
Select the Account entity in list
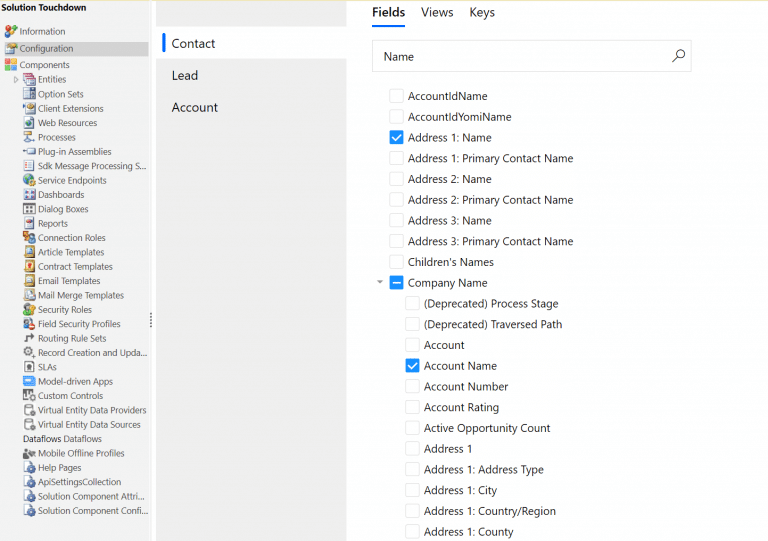point(195,108)
